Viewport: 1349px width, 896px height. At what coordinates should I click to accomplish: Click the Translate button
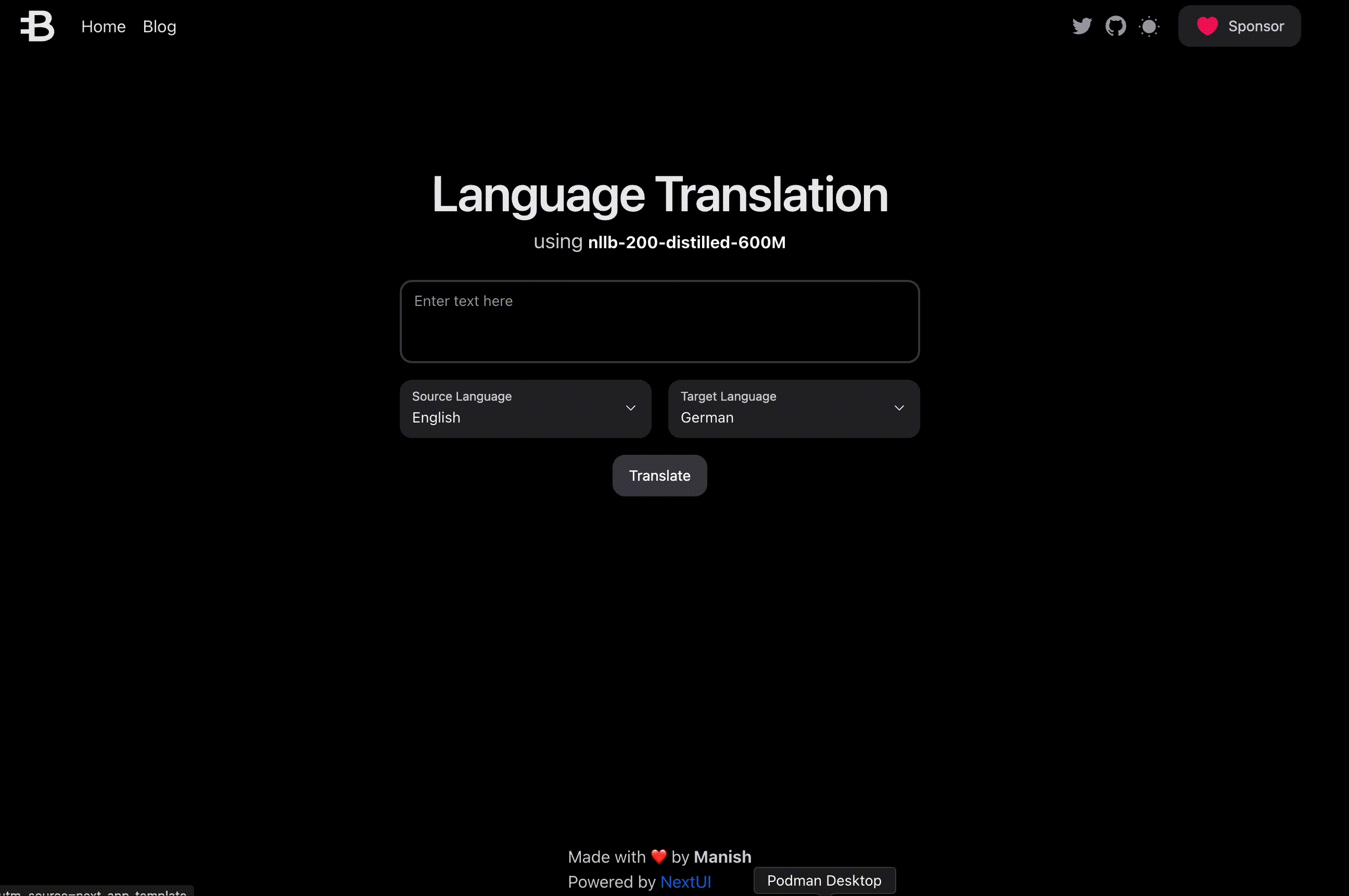(x=659, y=475)
